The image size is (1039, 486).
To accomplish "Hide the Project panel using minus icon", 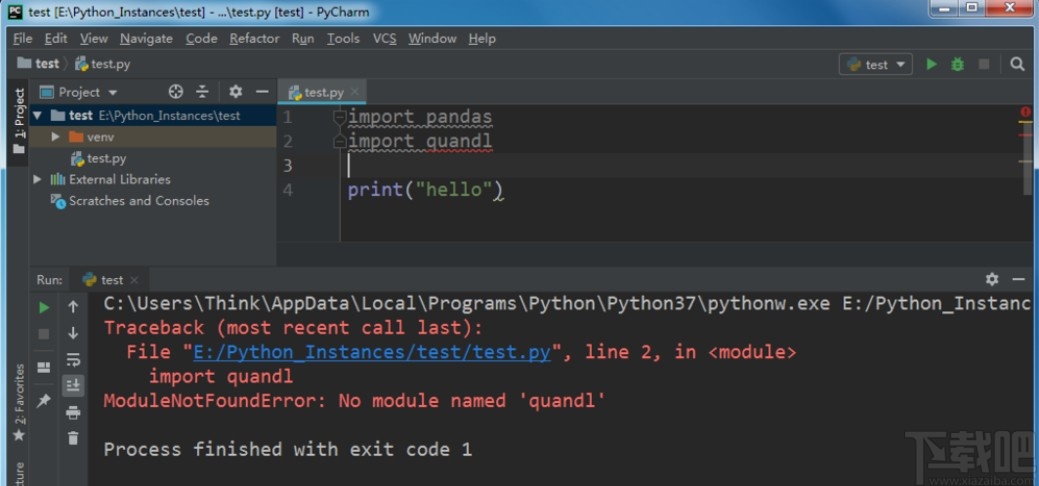I will pyautogui.click(x=262, y=91).
